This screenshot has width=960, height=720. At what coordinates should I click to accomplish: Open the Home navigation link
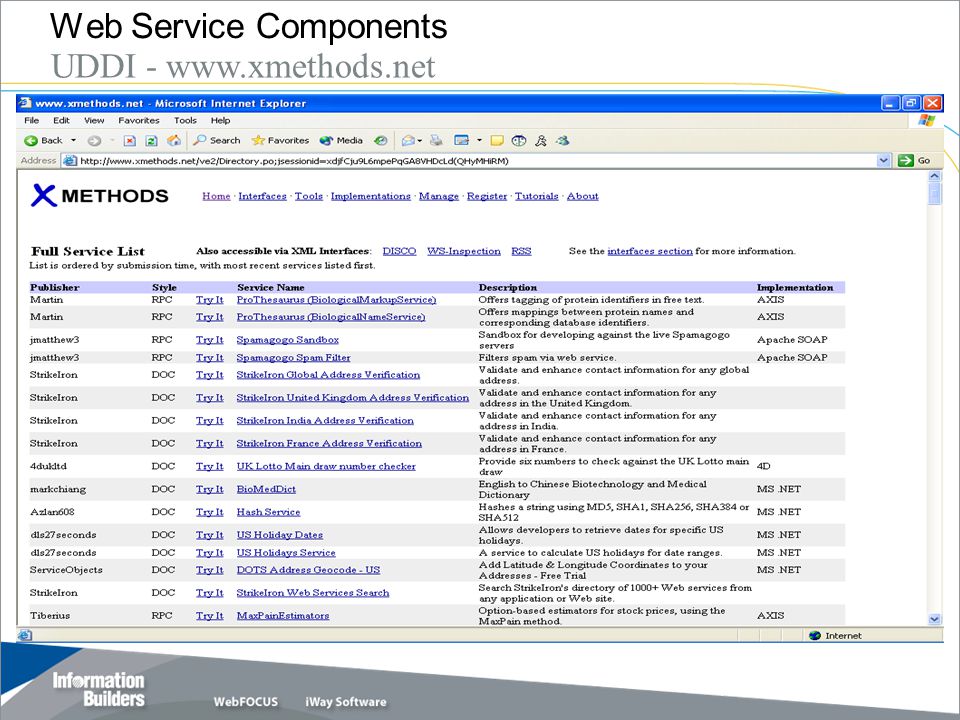216,196
